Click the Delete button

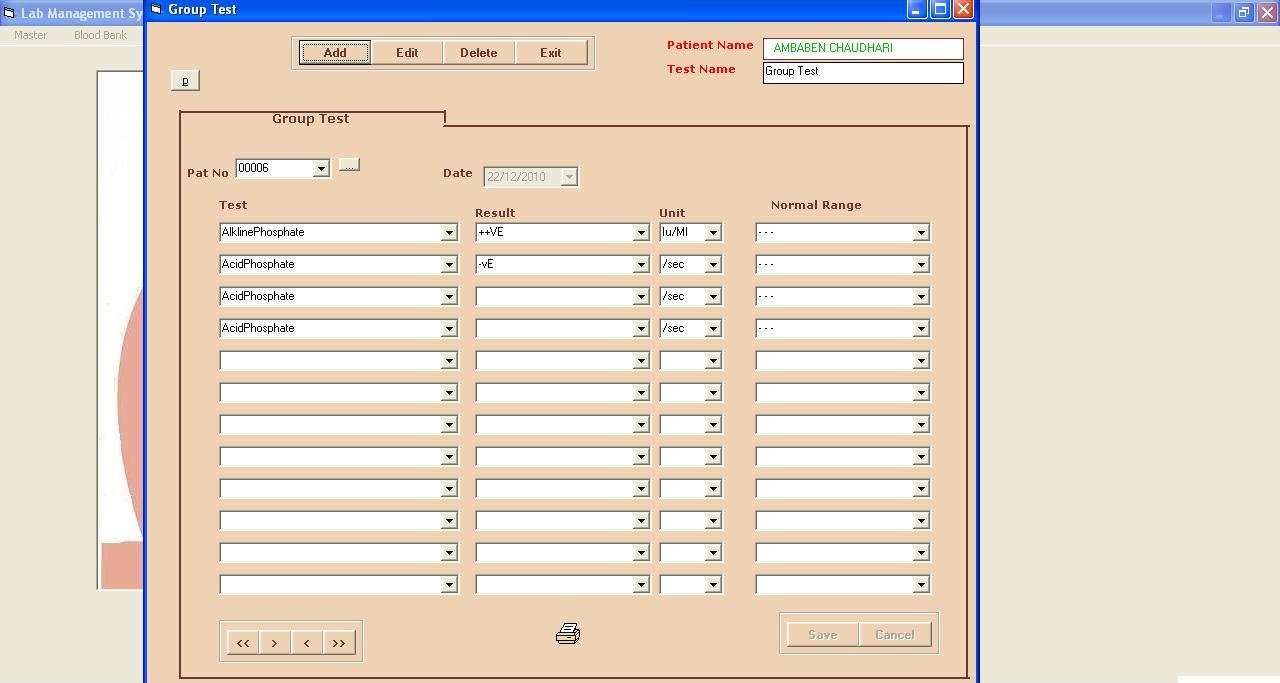(478, 53)
